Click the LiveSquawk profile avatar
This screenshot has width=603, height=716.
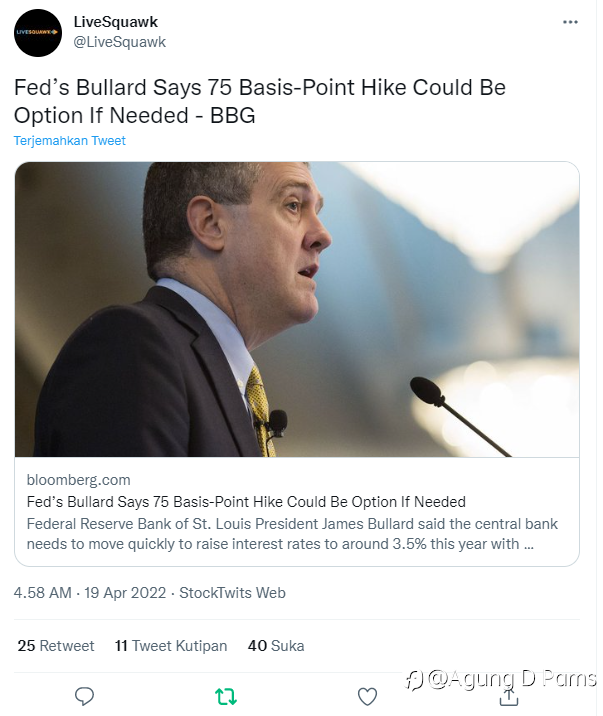coord(38,33)
